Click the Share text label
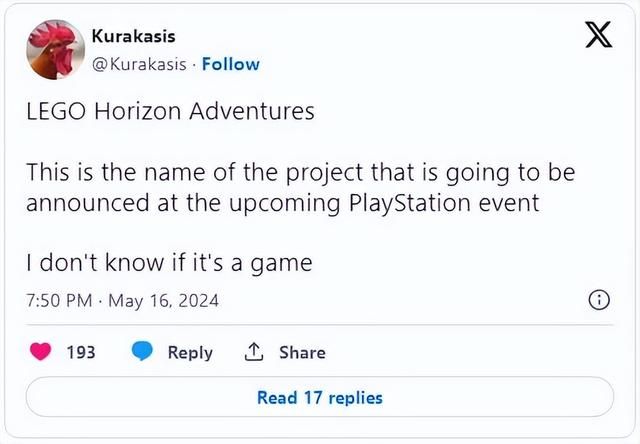This screenshot has height=444, width=640. coord(302,352)
